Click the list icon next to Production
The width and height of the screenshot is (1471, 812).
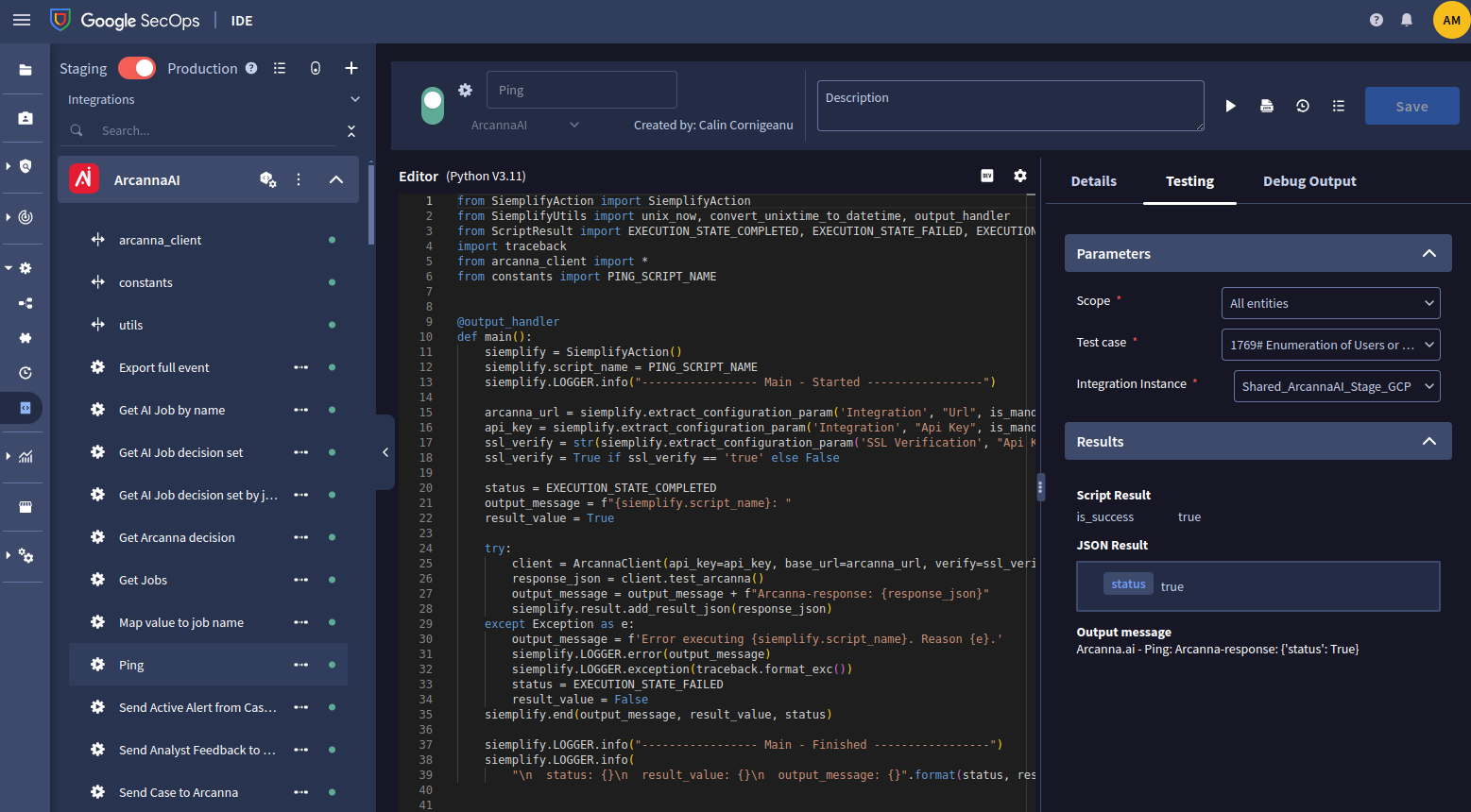(280, 68)
